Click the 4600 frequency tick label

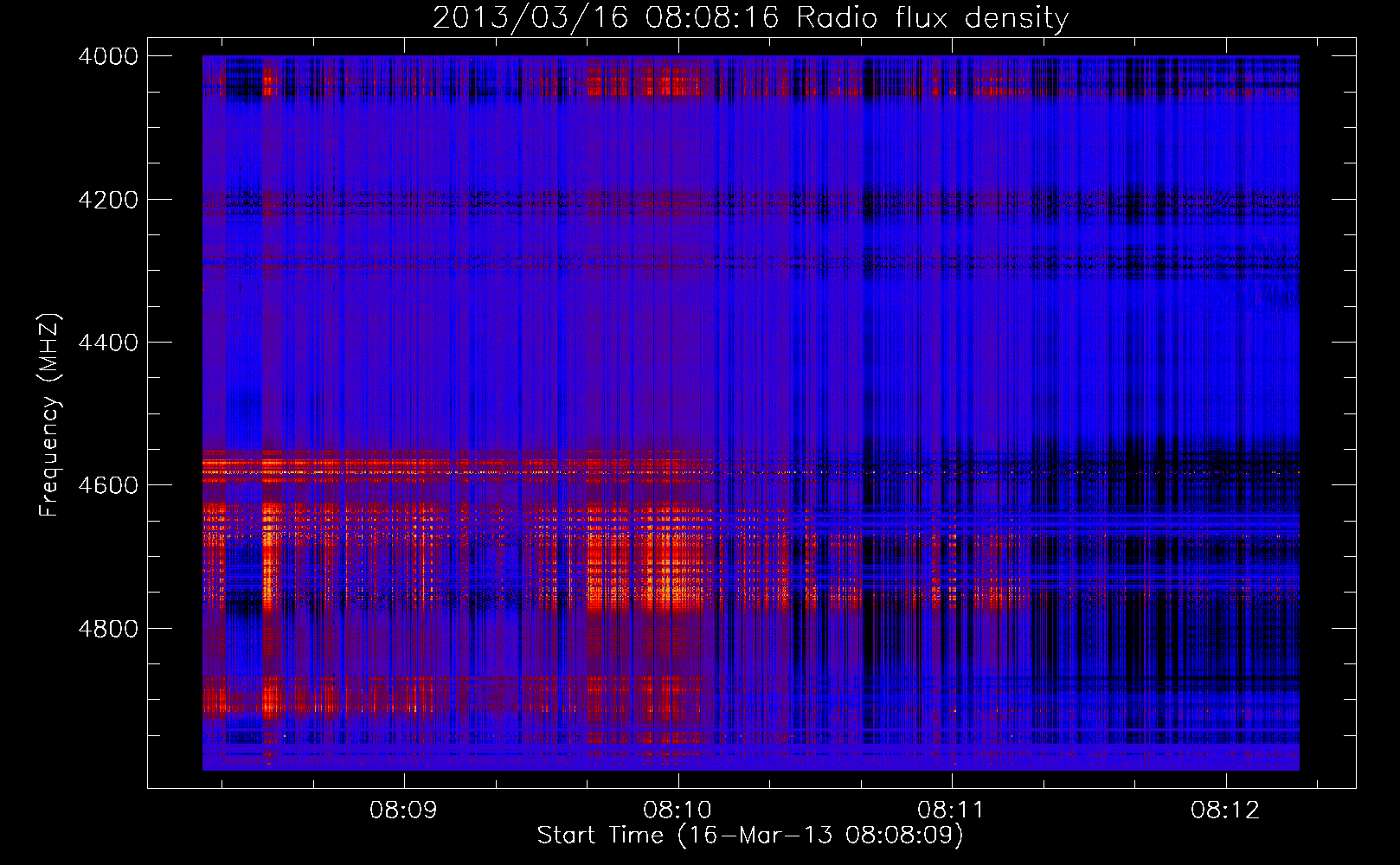108,485
